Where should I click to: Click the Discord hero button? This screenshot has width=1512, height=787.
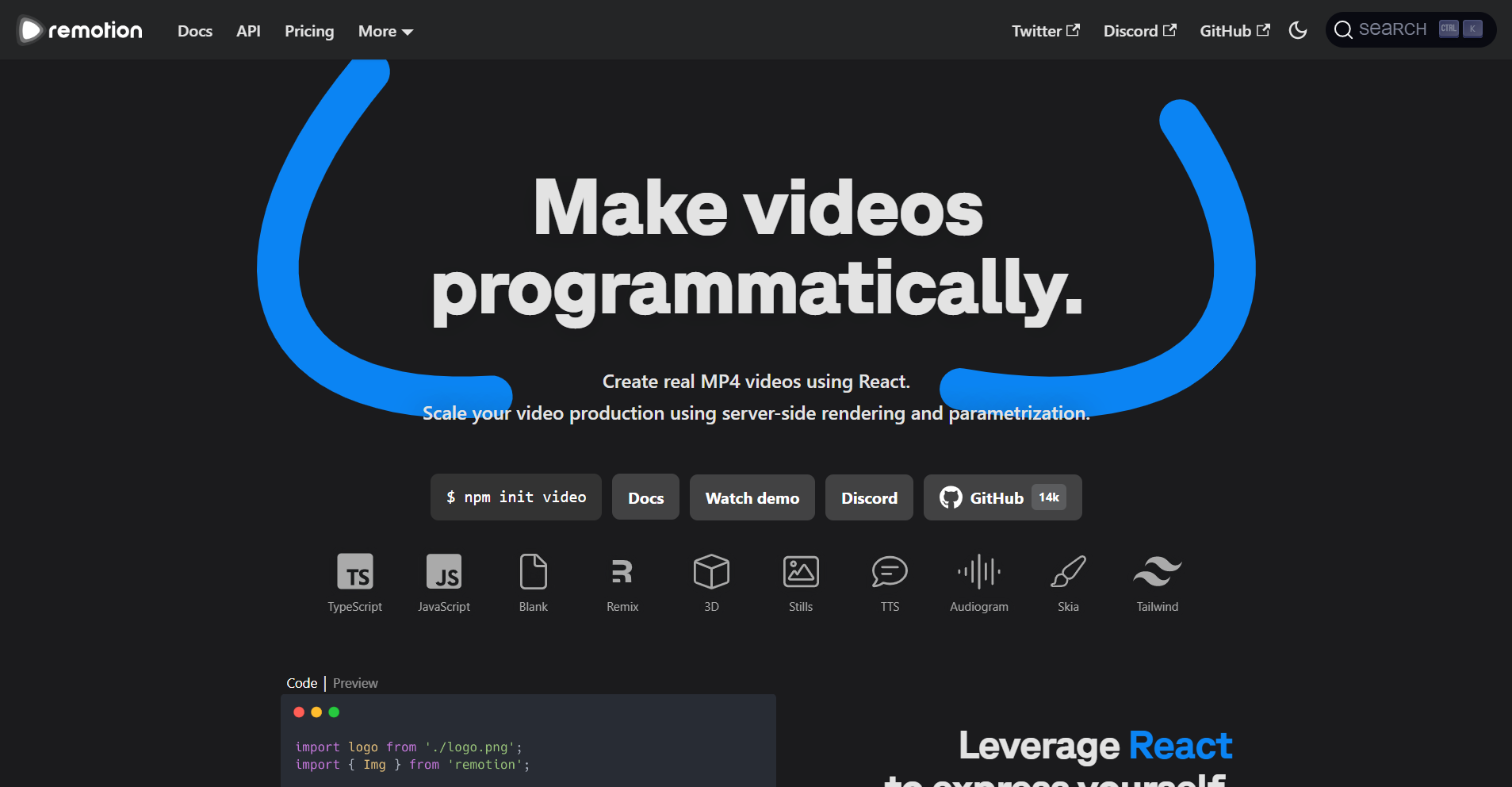pyautogui.click(x=869, y=497)
